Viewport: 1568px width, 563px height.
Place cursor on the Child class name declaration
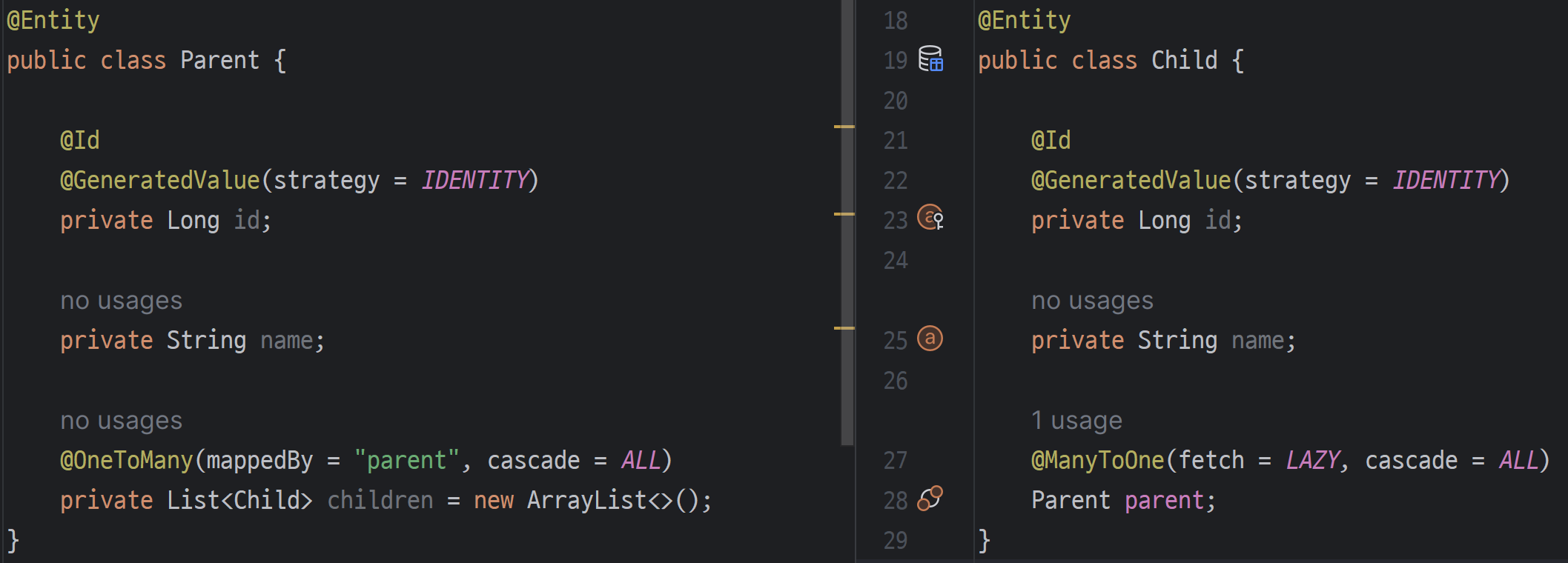(x=1184, y=61)
